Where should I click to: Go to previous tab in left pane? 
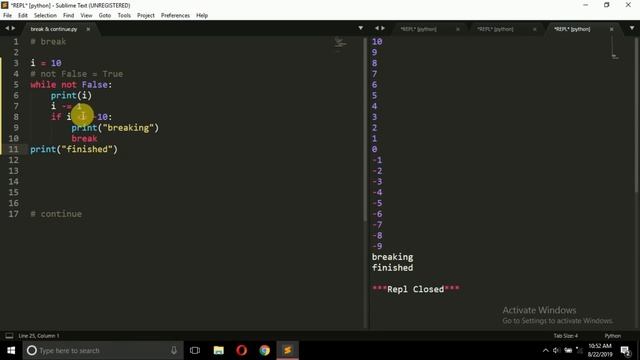click(7, 28)
